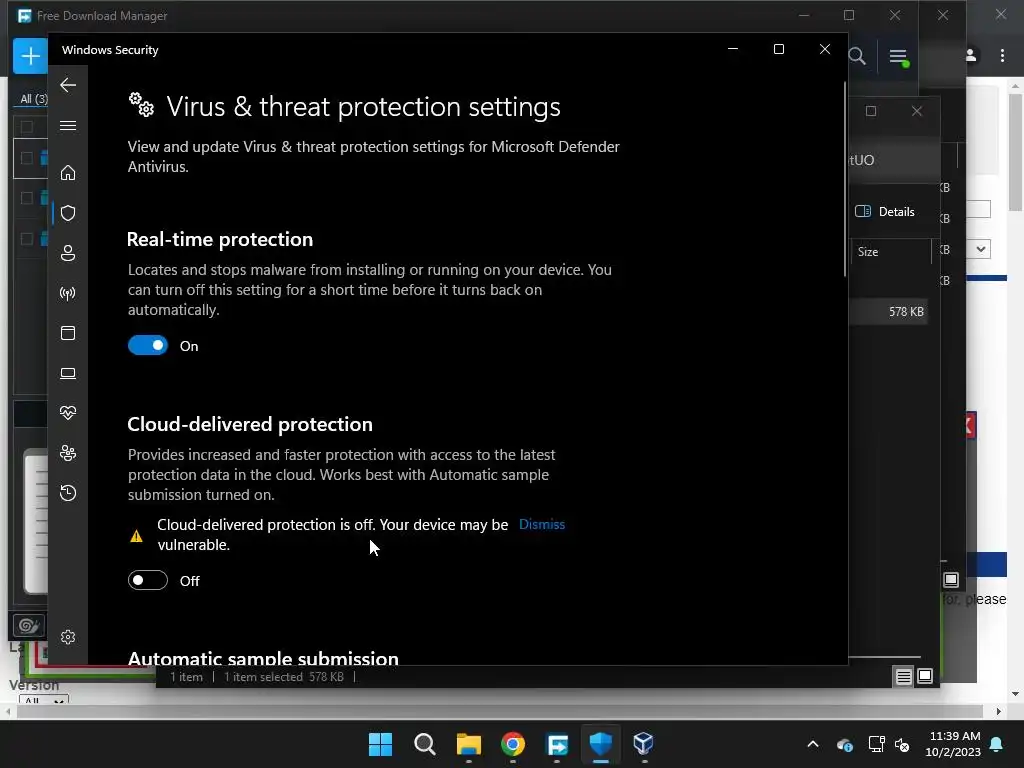Open the Windows Start menu

coord(380,744)
